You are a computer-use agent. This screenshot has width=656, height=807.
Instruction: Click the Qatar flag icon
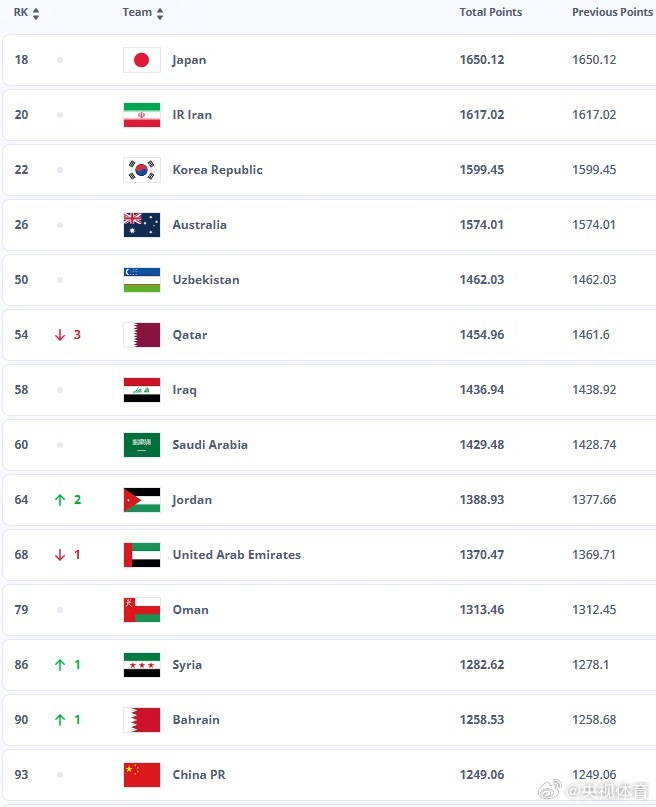pos(141,335)
